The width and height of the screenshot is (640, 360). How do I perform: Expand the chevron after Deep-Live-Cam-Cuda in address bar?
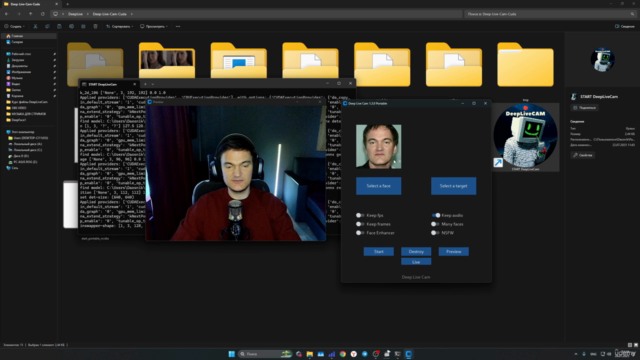click(131, 14)
